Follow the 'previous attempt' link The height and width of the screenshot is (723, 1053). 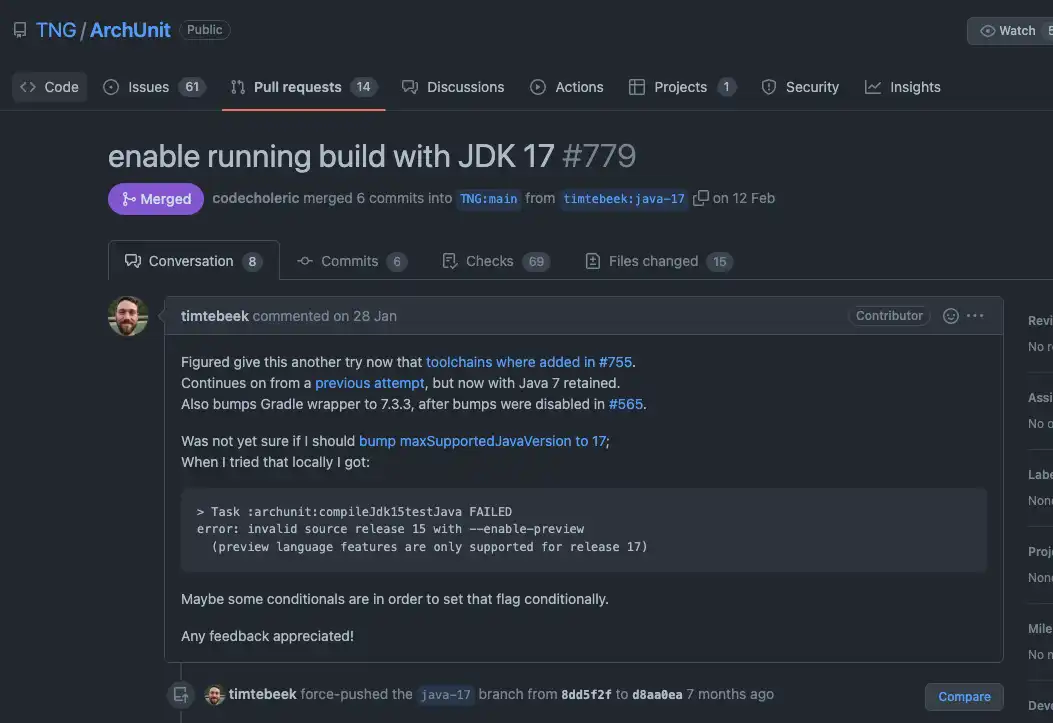tap(369, 383)
